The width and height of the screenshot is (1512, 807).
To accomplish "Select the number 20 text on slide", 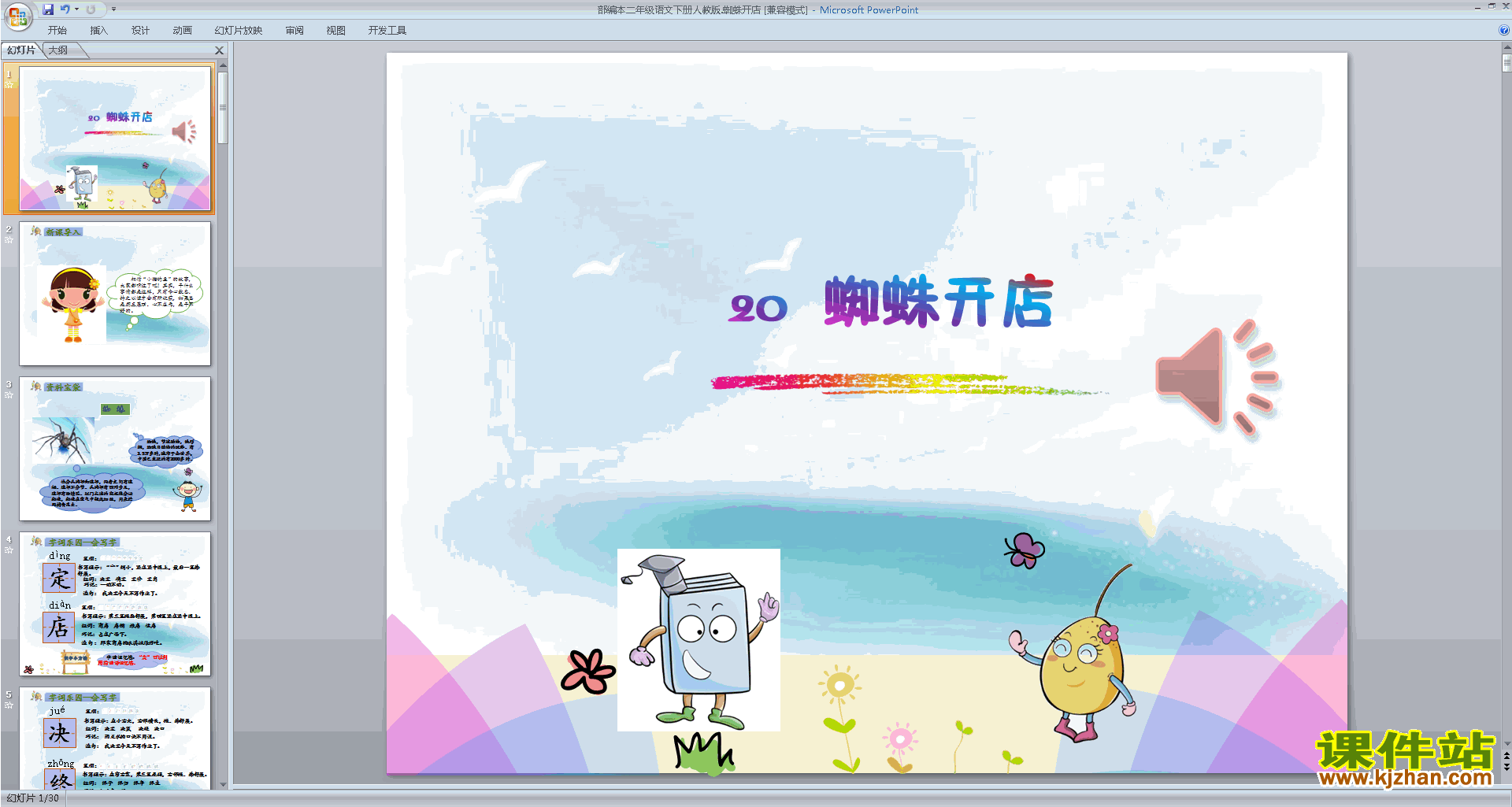I will click(x=758, y=308).
